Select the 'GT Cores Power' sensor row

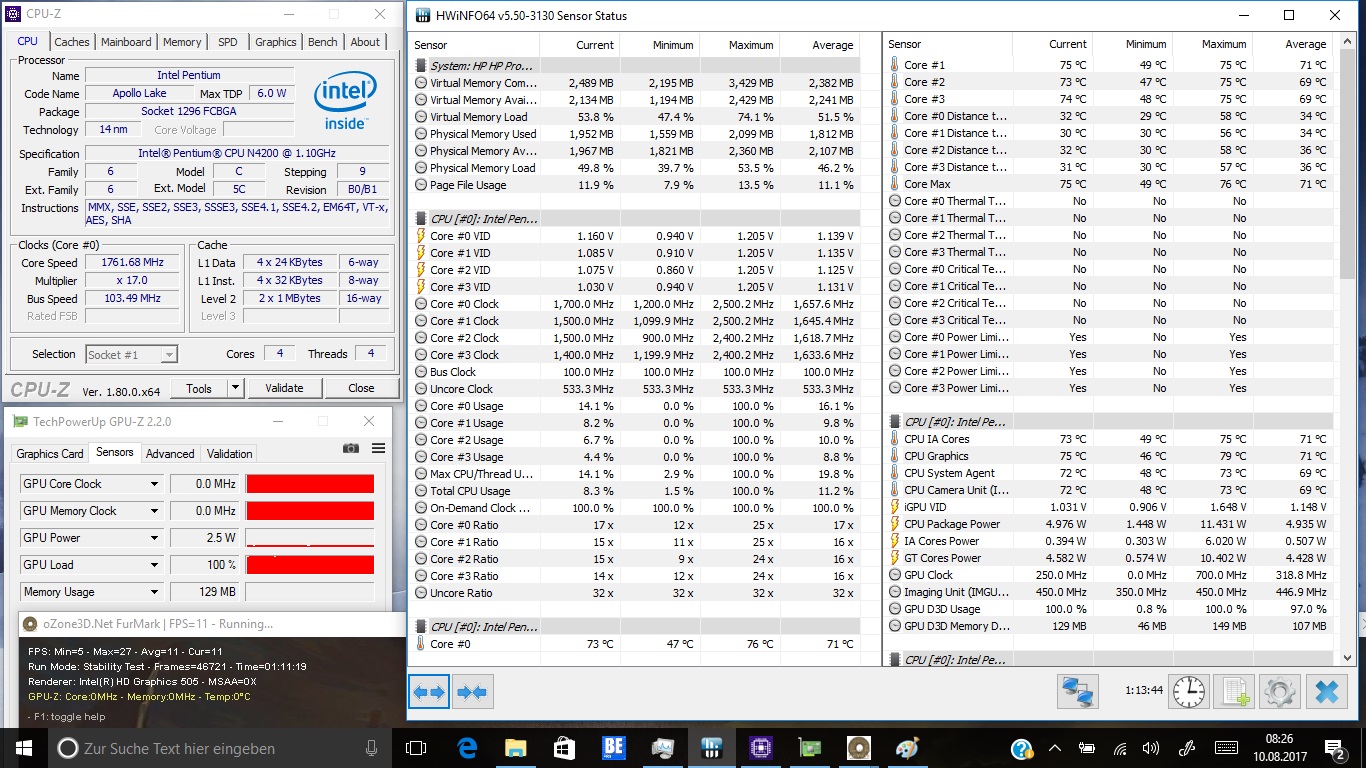click(x=1109, y=558)
